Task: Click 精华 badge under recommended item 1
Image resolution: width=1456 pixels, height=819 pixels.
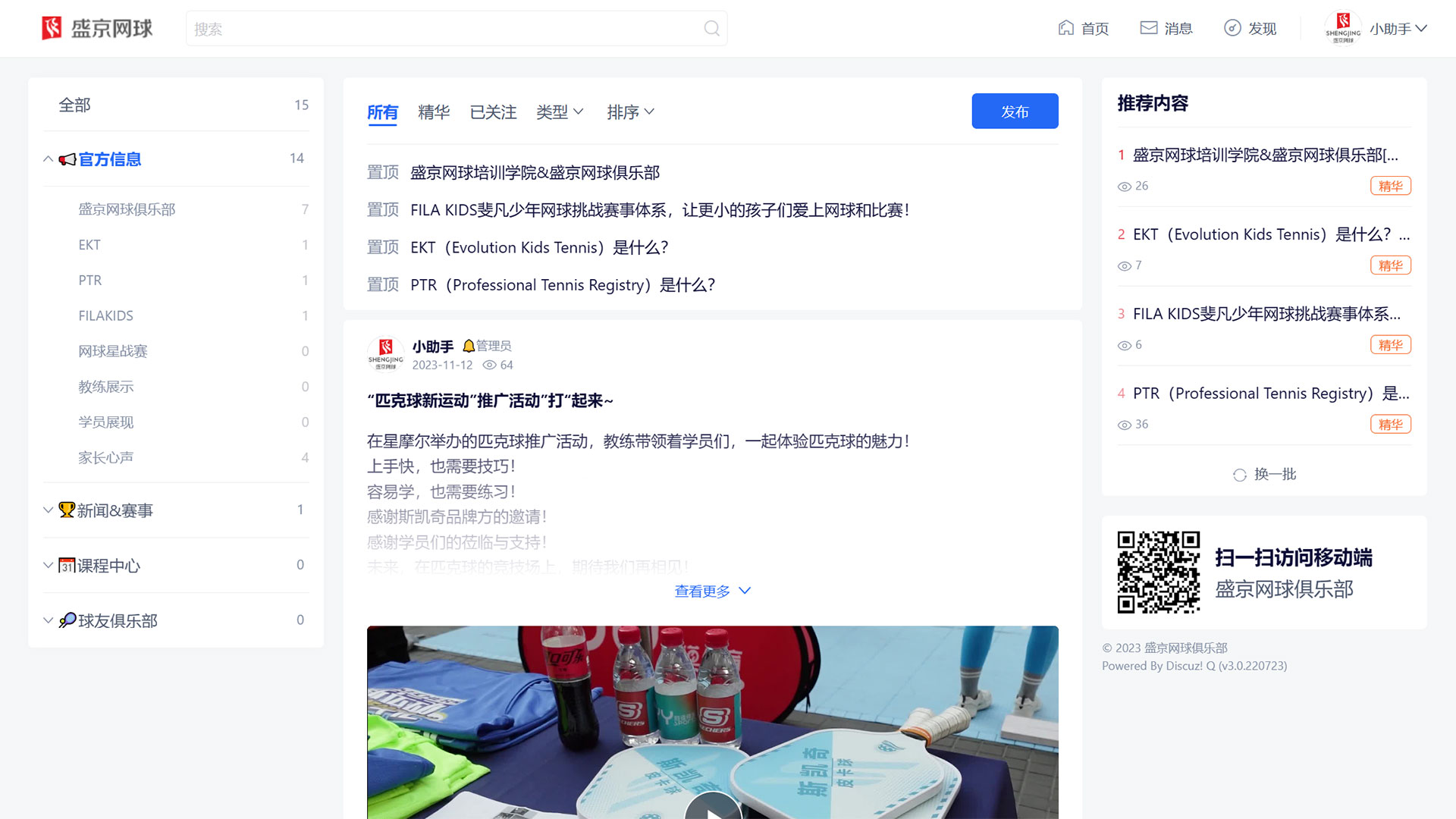Action: pos(1391,186)
